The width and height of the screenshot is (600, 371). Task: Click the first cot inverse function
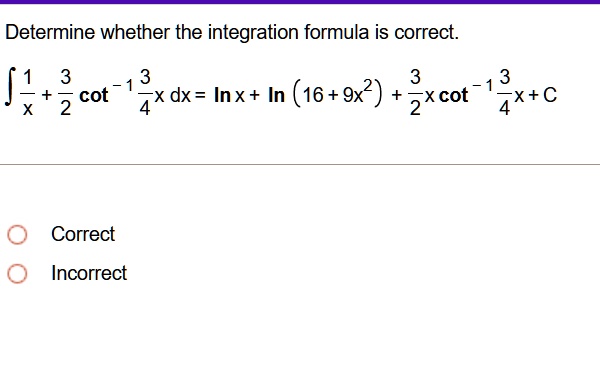pyautogui.click(x=106, y=92)
